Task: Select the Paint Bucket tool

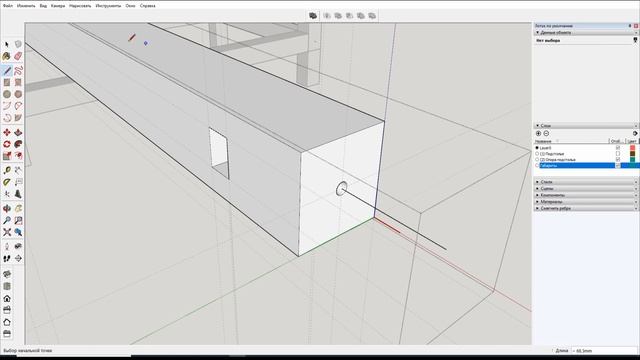Action: (x=7, y=56)
